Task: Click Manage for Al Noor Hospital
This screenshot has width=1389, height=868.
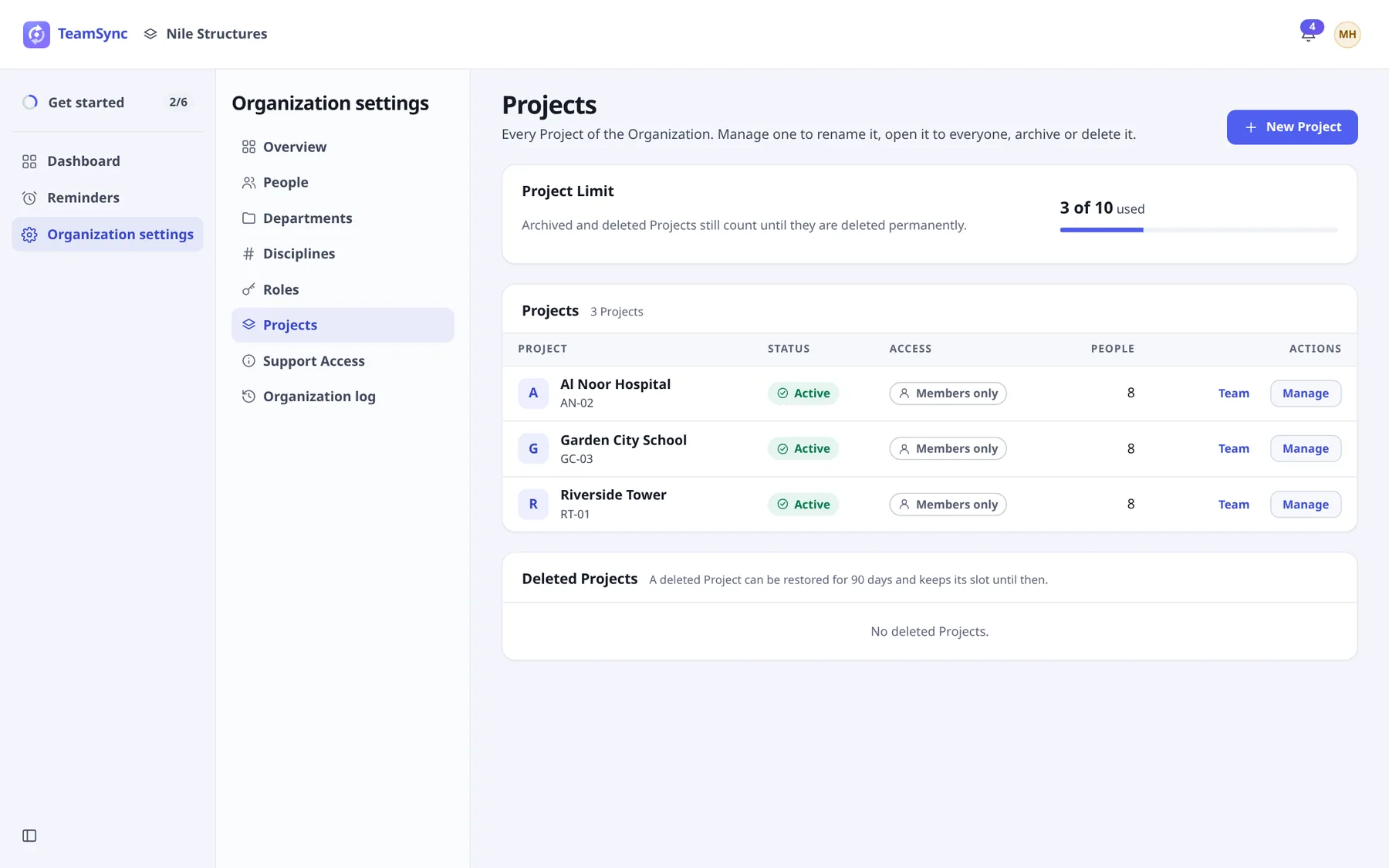Action: [x=1306, y=393]
